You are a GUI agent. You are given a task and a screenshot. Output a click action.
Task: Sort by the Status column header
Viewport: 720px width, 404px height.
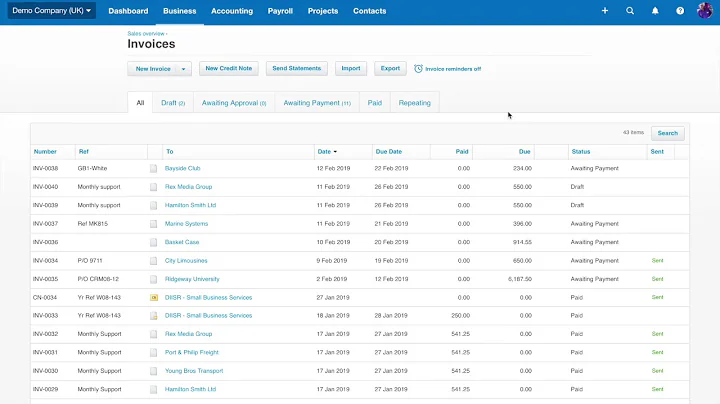point(581,152)
